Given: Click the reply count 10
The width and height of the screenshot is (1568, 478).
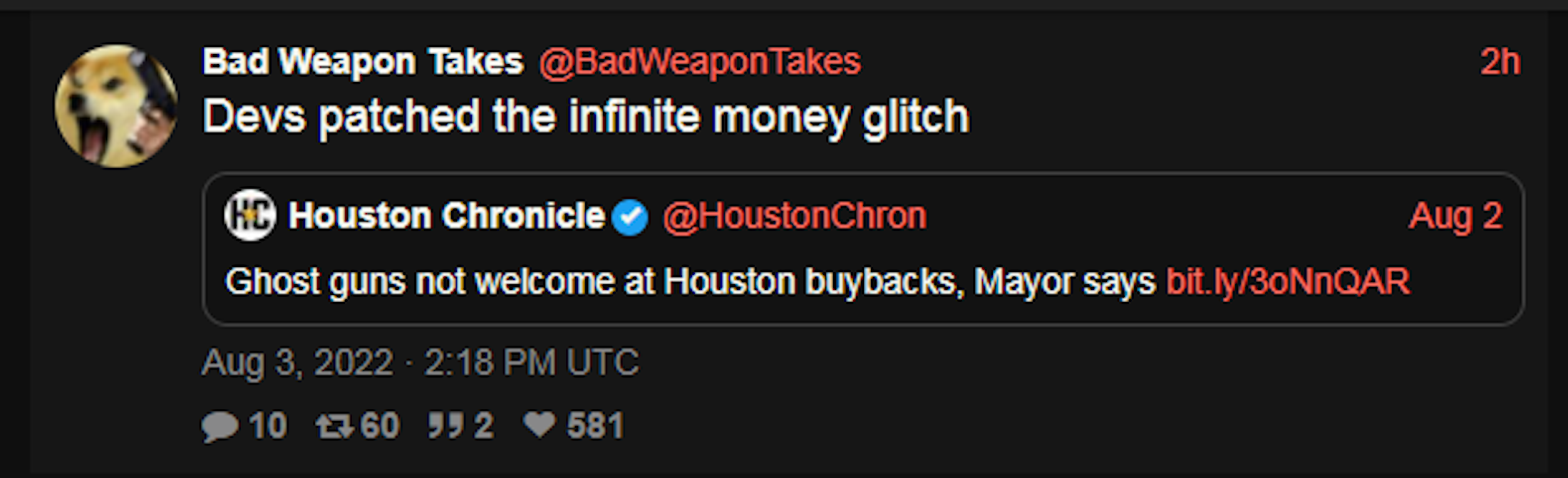Looking at the screenshot, I should tap(268, 426).
